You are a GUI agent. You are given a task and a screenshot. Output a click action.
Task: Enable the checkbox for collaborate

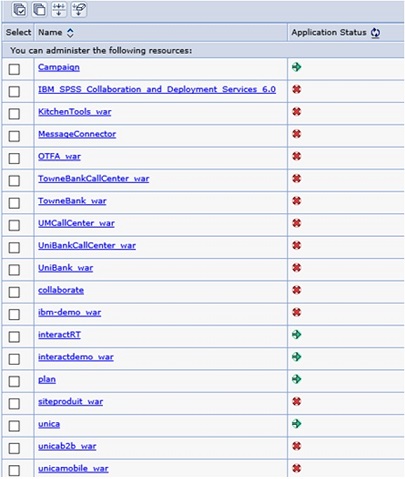click(14, 292)
